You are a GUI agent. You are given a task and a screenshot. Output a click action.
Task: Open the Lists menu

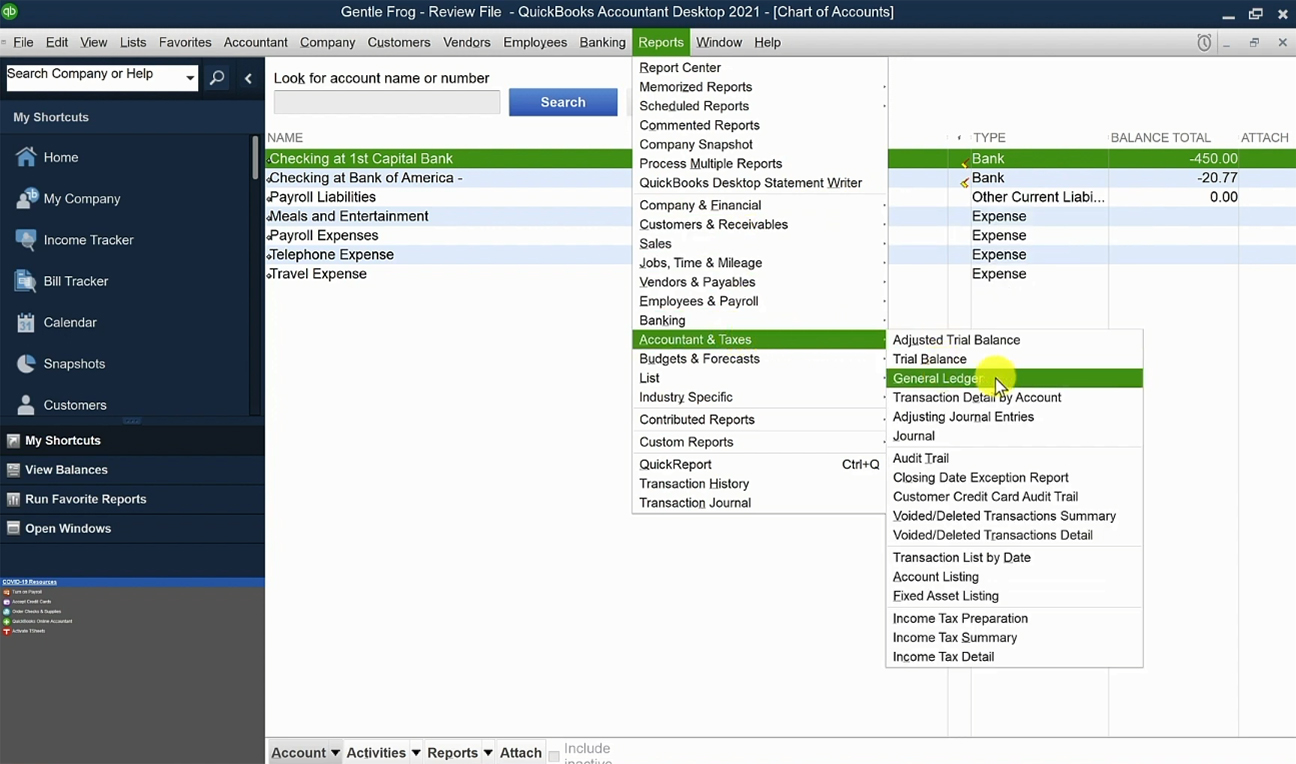pyautogui.click(x=133, y=42)
